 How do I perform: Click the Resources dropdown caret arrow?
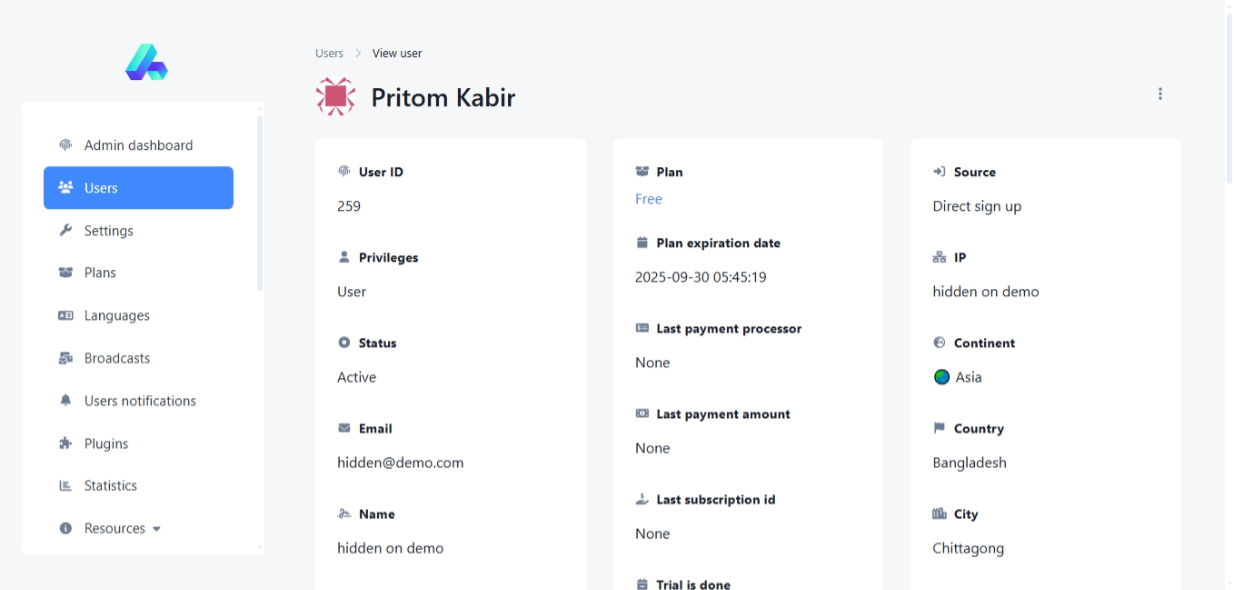click(x=157, y=529)
